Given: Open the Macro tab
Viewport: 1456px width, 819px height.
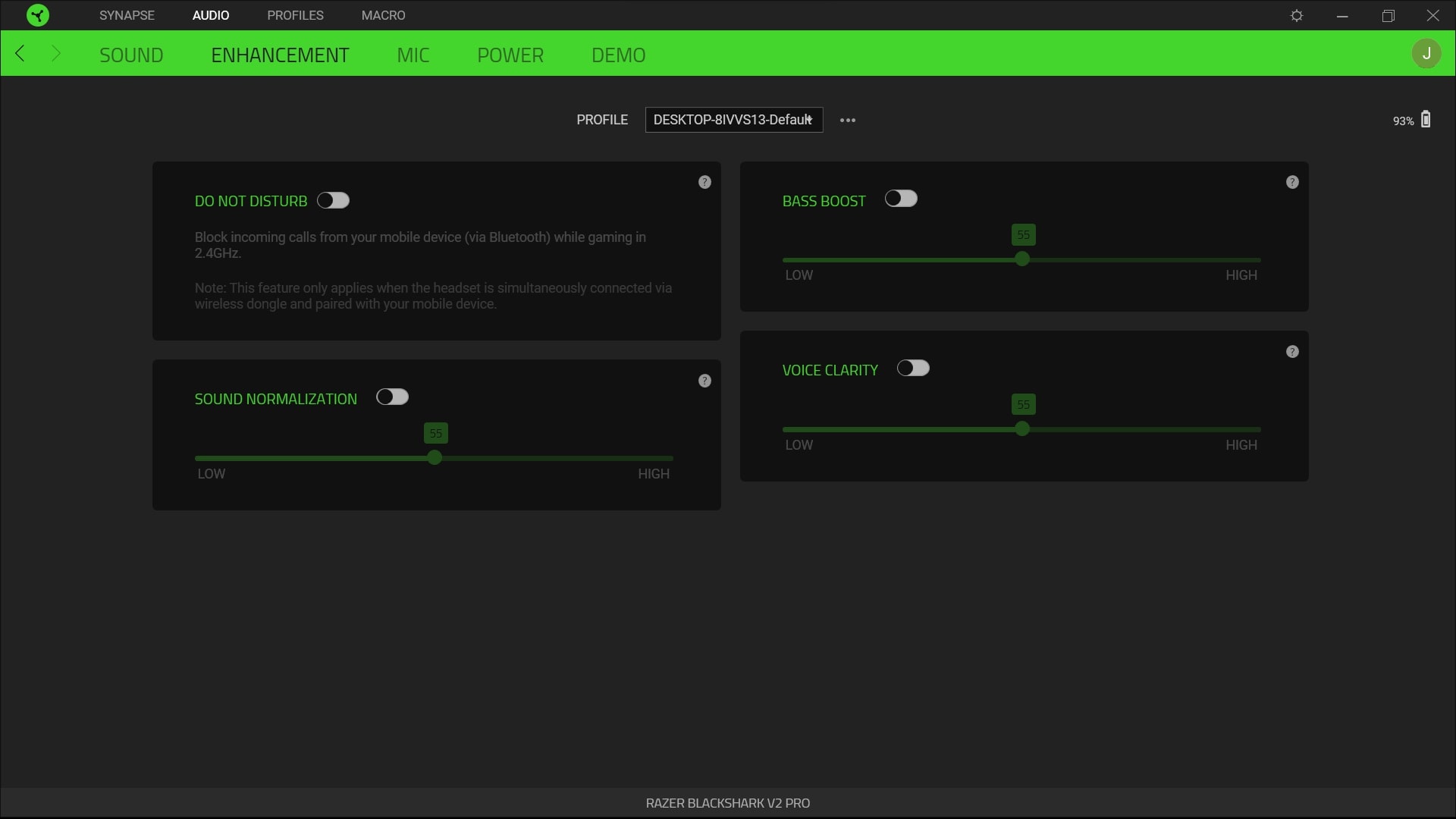Looking at the screenshot, I should (383, 15).
